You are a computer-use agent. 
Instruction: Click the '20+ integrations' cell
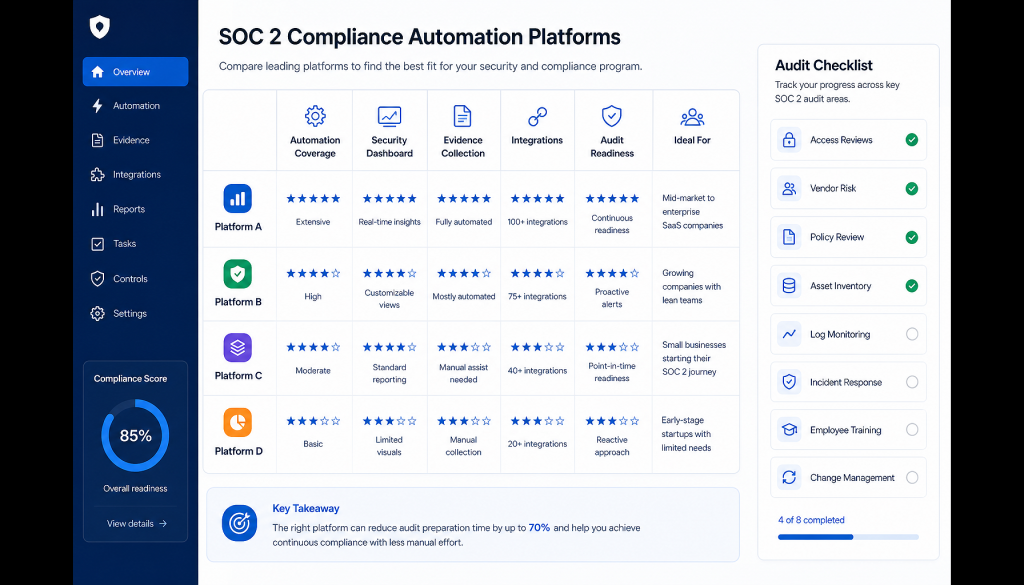pyautogui.click(x=537, y=444)
